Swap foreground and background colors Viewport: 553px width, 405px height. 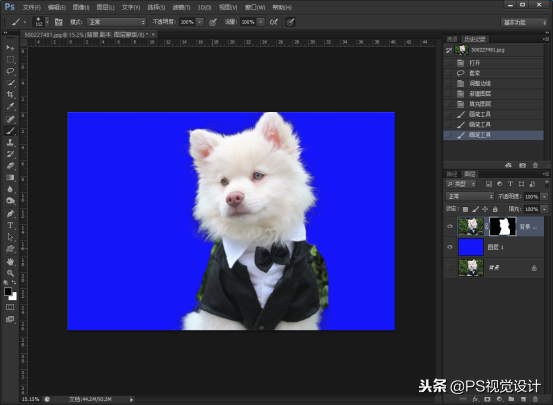tap(14, 282)
